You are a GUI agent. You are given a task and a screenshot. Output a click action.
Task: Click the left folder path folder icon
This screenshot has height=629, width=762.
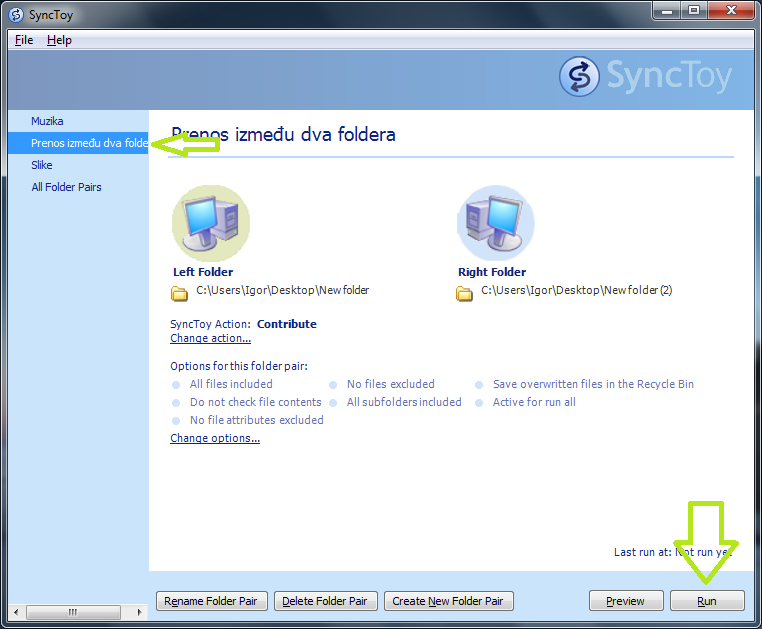coord(179,293)
